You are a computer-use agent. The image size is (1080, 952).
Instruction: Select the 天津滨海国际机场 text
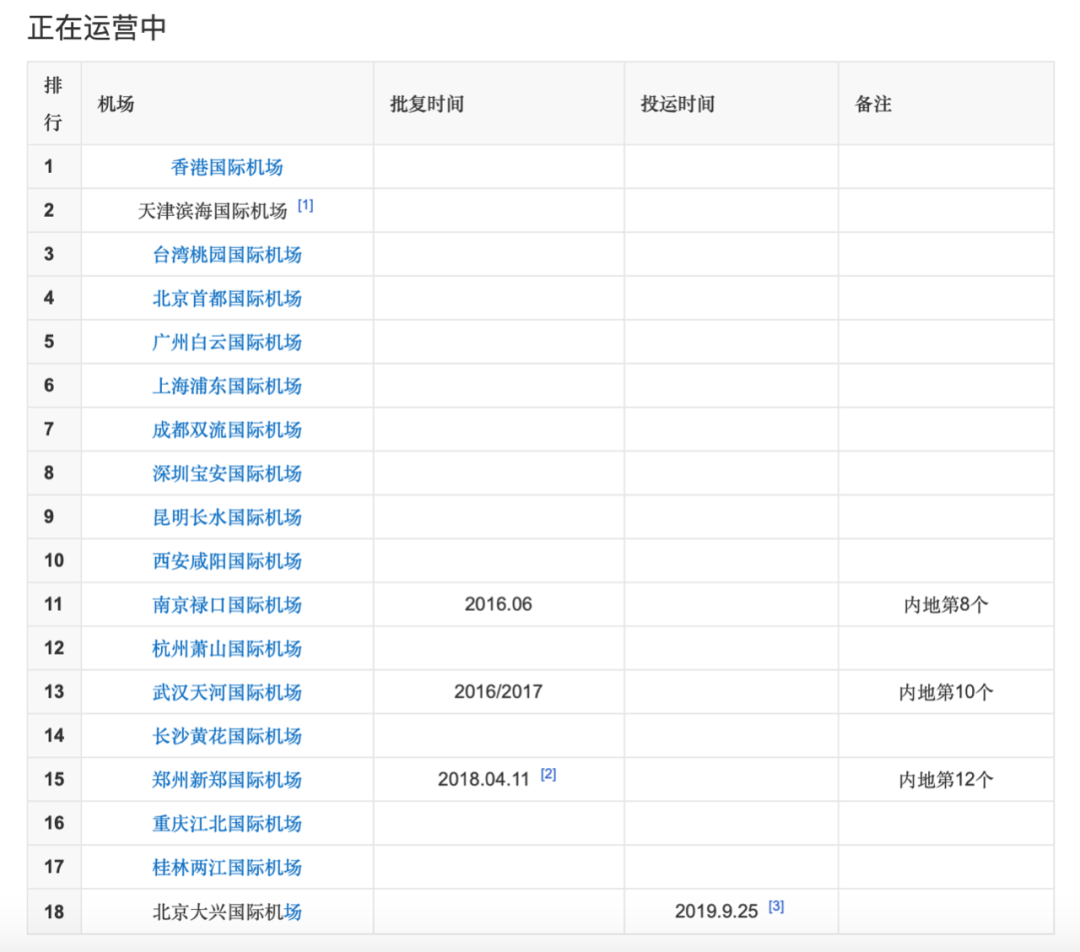[212, 211]
